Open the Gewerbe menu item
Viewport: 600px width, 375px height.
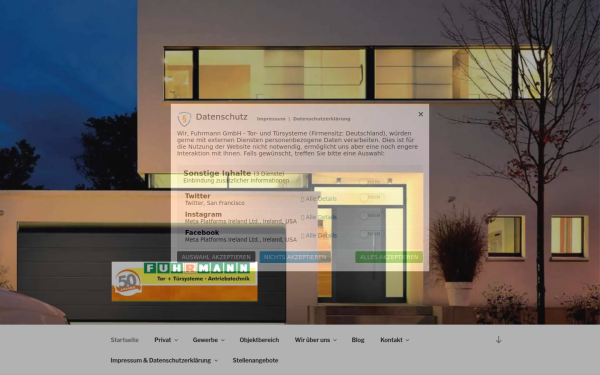tap(205, 340)
